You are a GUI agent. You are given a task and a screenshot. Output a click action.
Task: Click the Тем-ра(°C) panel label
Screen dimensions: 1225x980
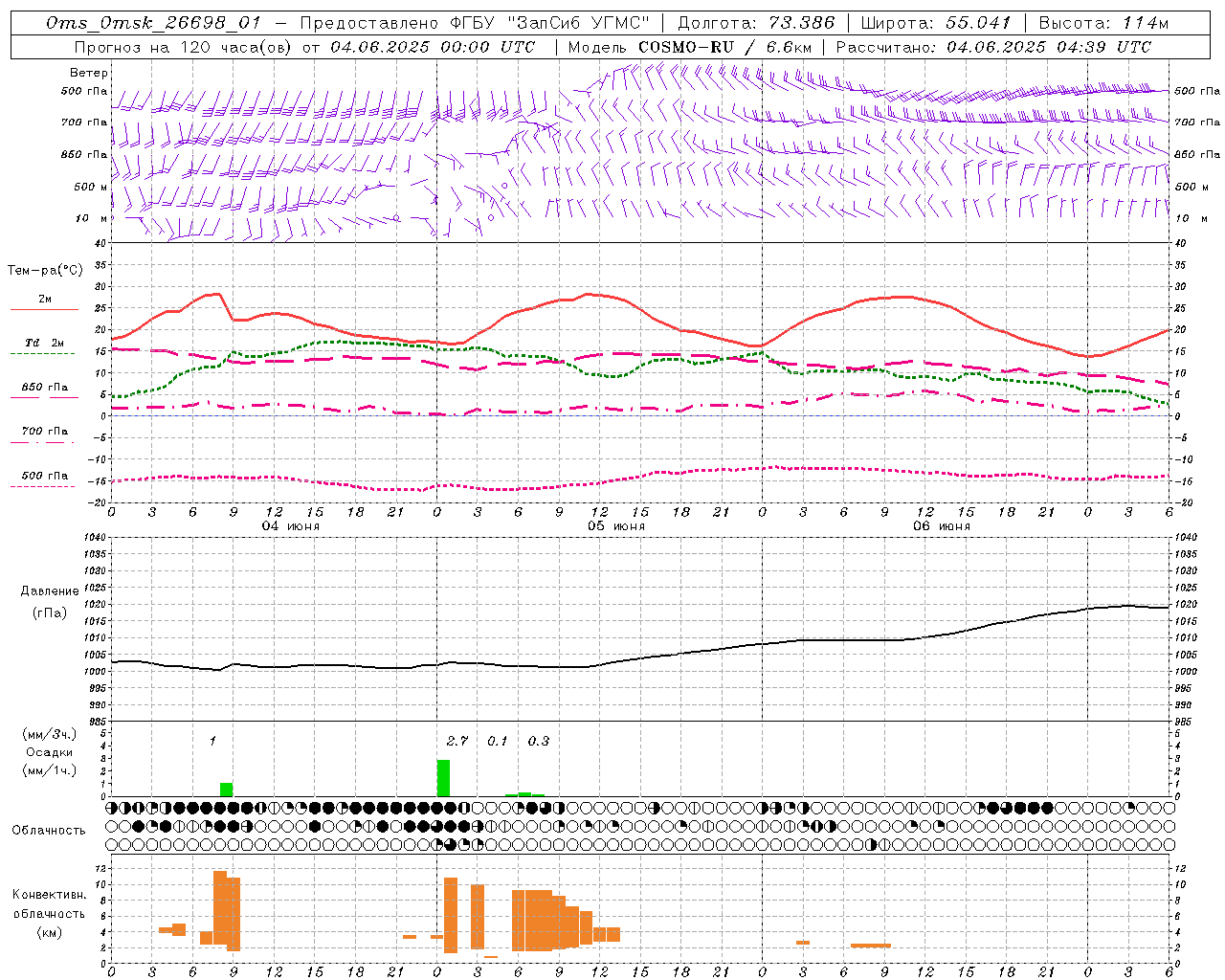(45, 271)
